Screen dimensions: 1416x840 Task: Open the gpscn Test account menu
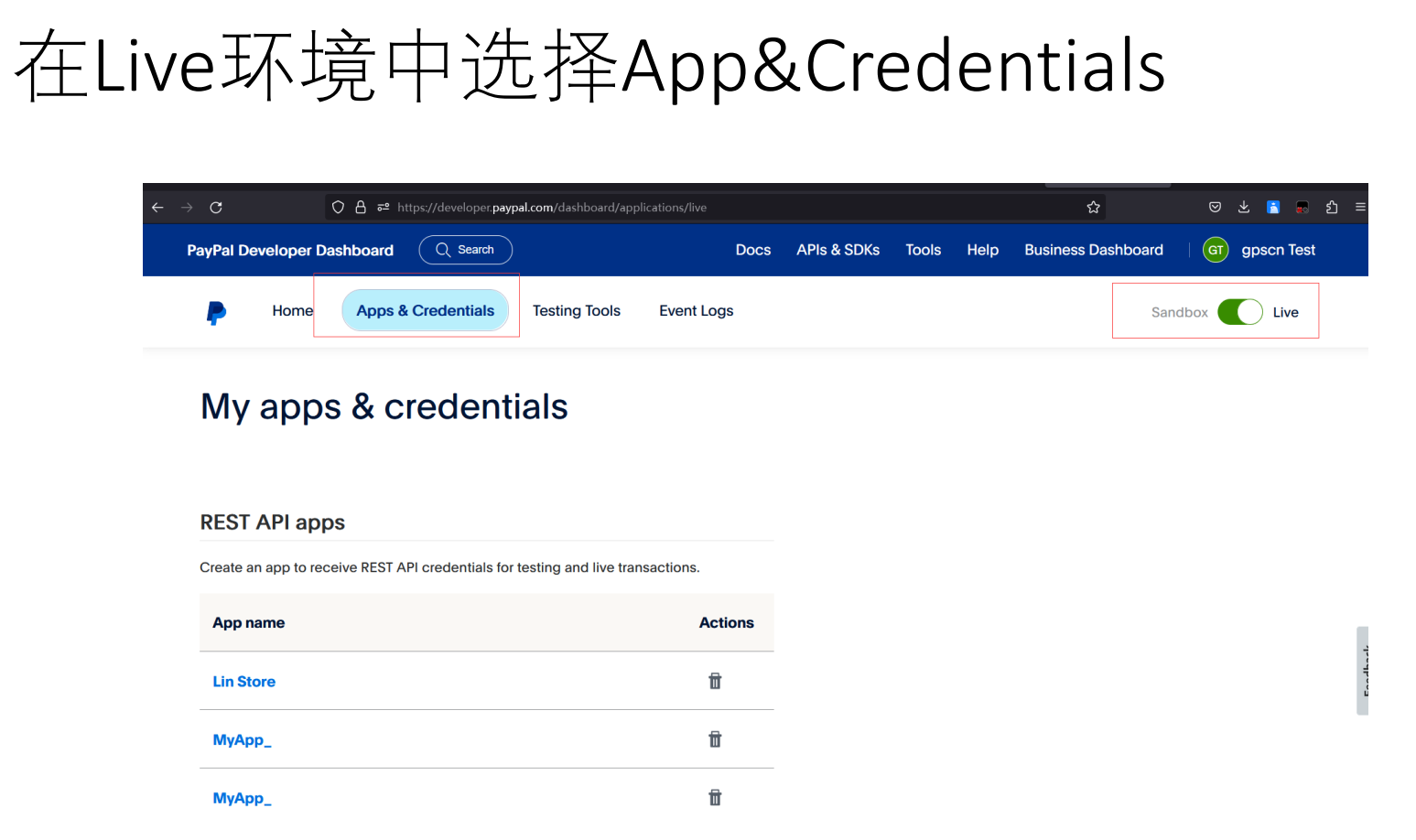[x=1278, y=250]
